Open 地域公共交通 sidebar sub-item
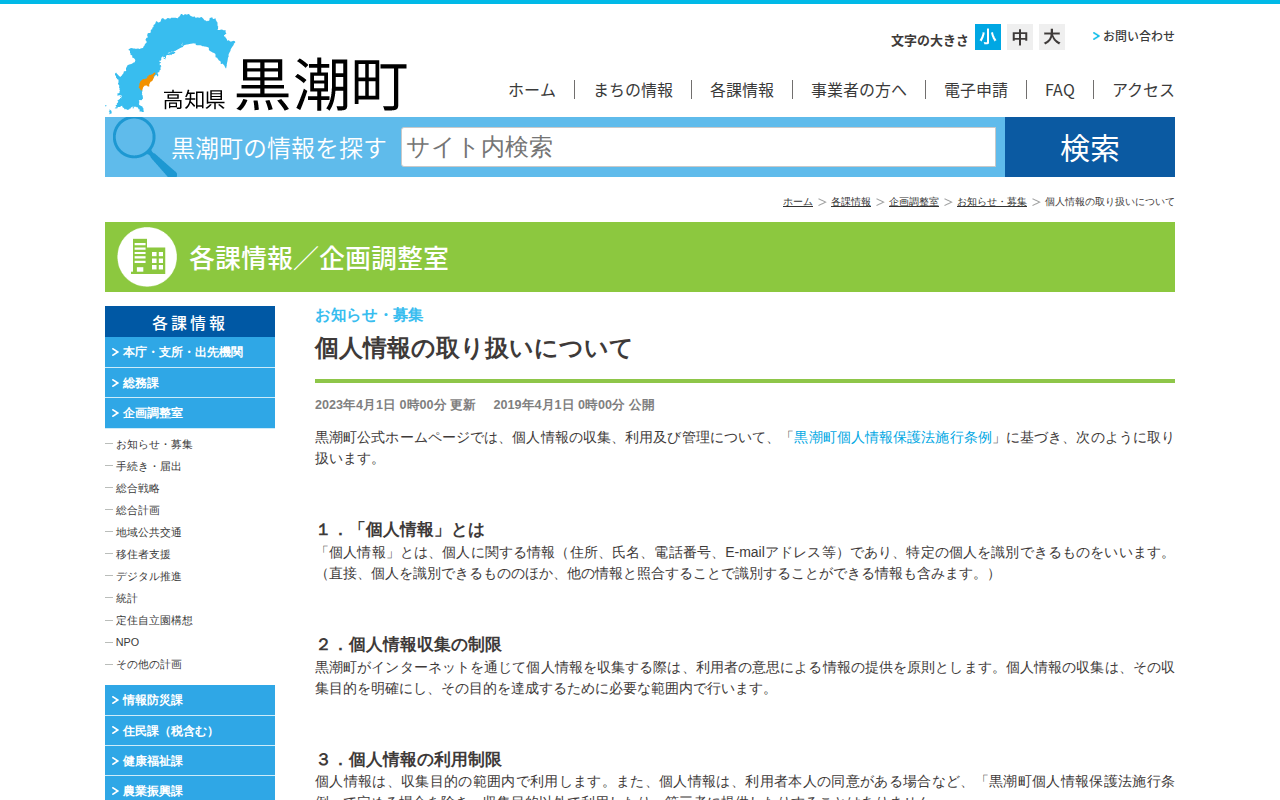Screen dimensions: 1280x800 [149, 532]
